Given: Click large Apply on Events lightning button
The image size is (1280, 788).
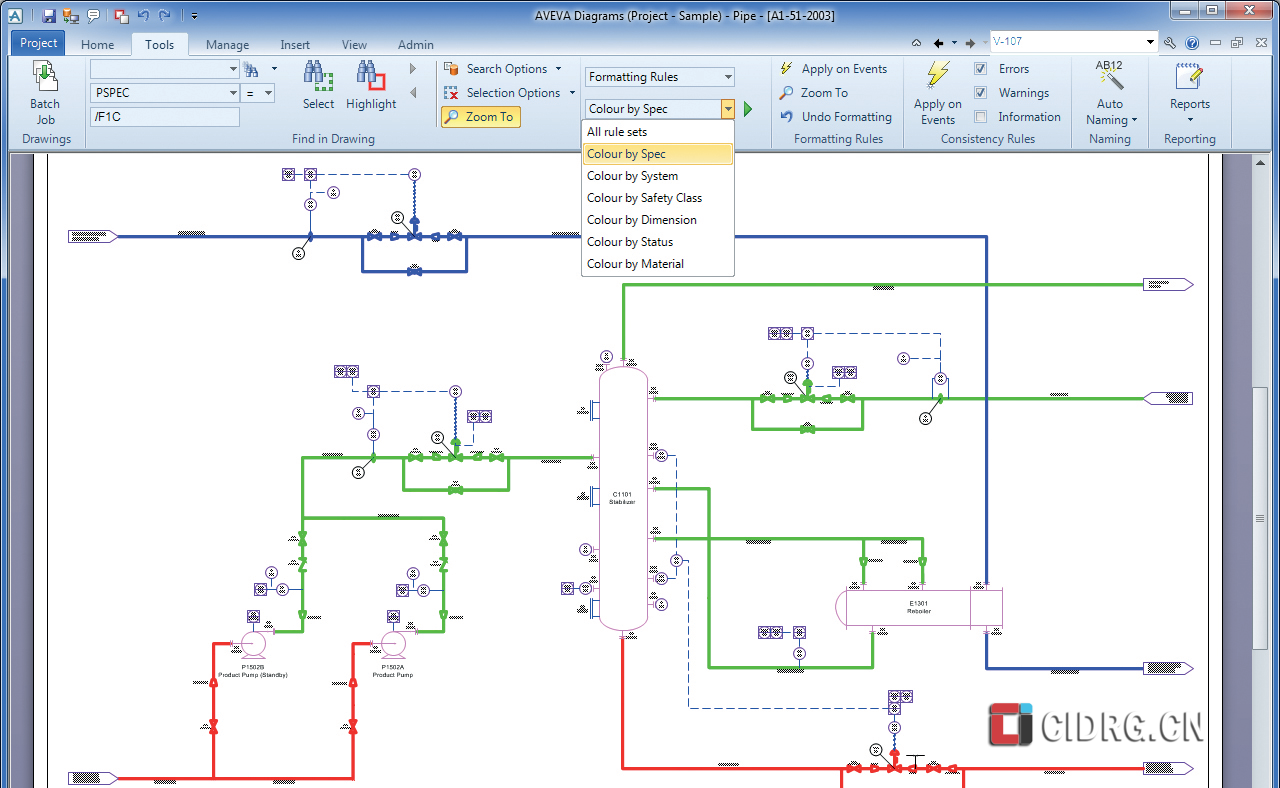Looking at the screenshot, I should (938, 93).
